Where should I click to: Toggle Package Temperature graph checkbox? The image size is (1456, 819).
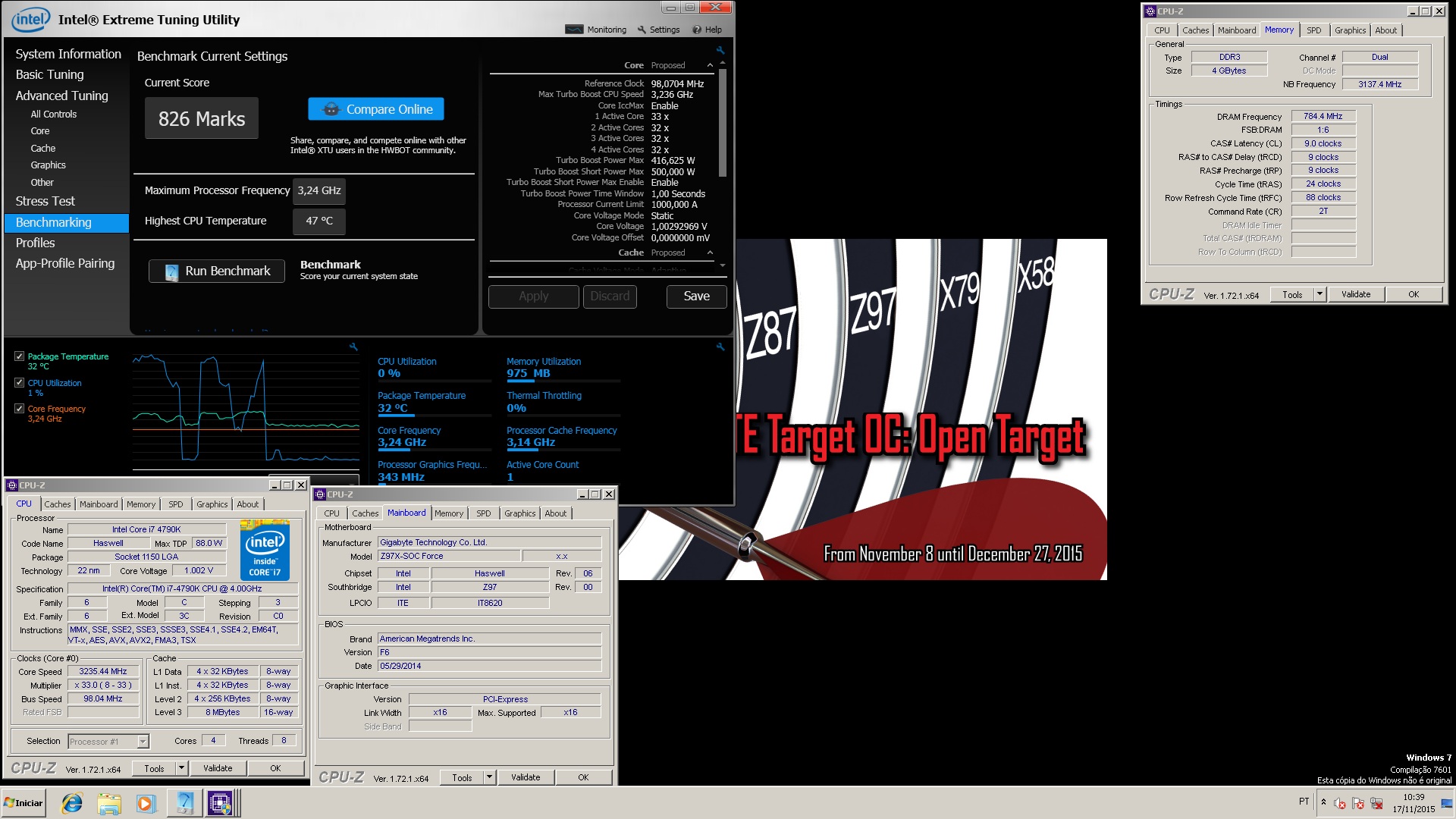click(x=20, y=356)
